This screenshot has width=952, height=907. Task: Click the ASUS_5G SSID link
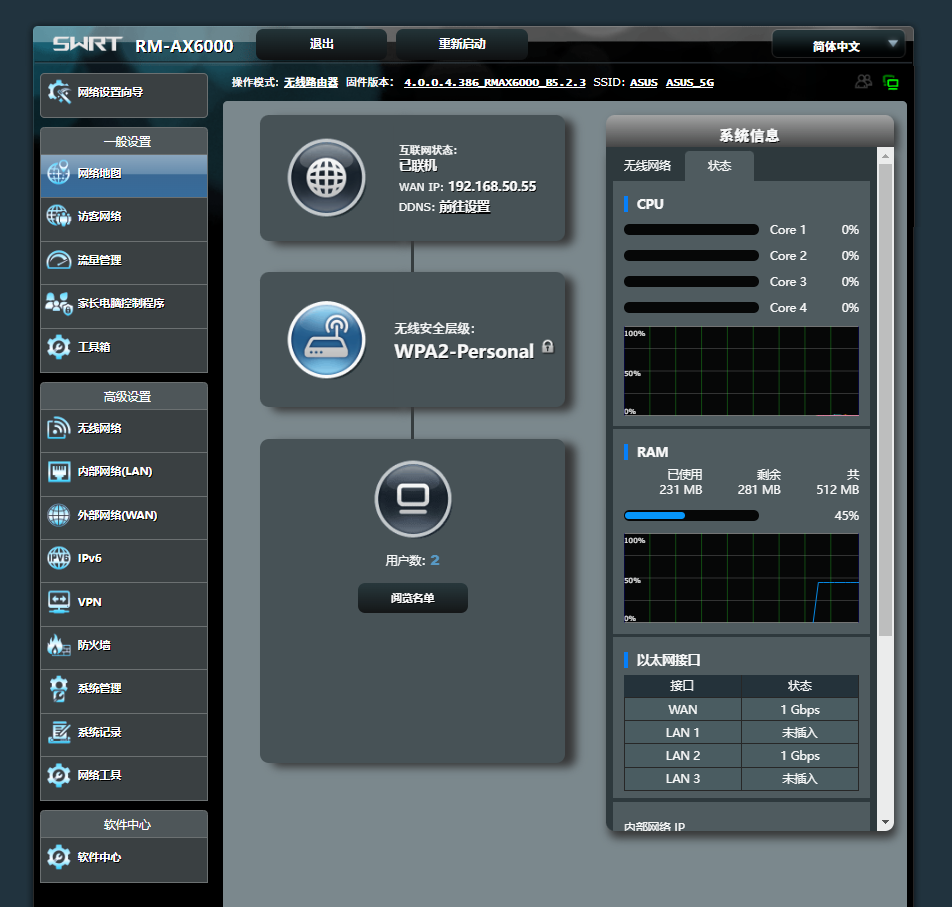[690, 82]
